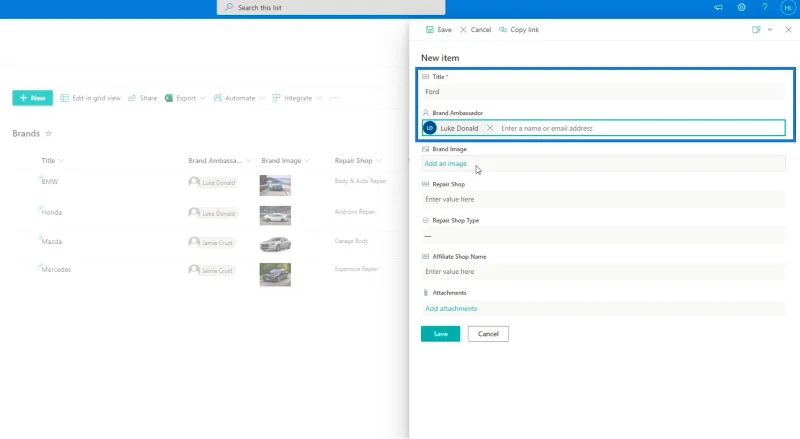Open Brand Ambassador column header dropdown

point(219,160)
